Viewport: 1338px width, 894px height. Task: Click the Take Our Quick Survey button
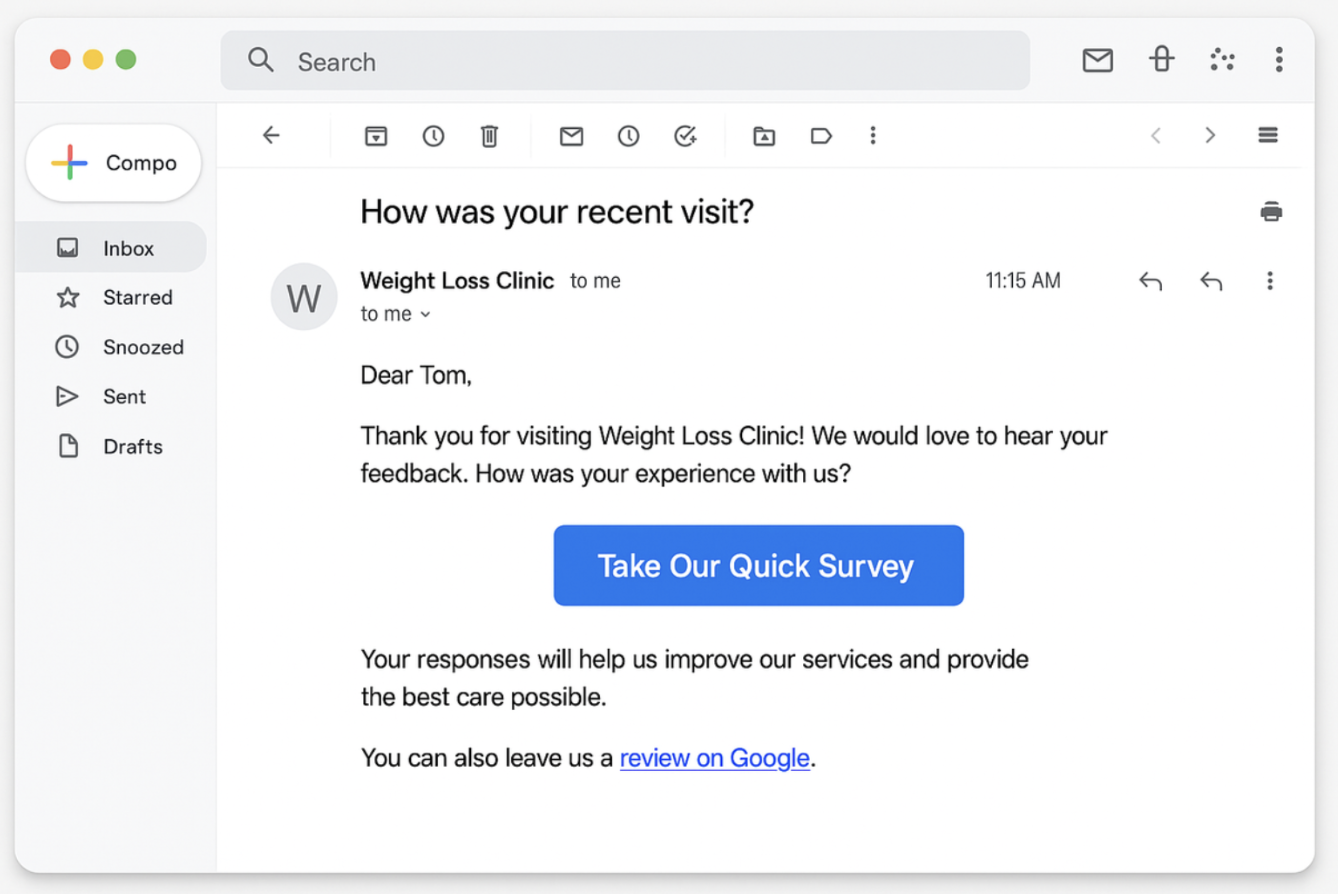coord(758,566)
